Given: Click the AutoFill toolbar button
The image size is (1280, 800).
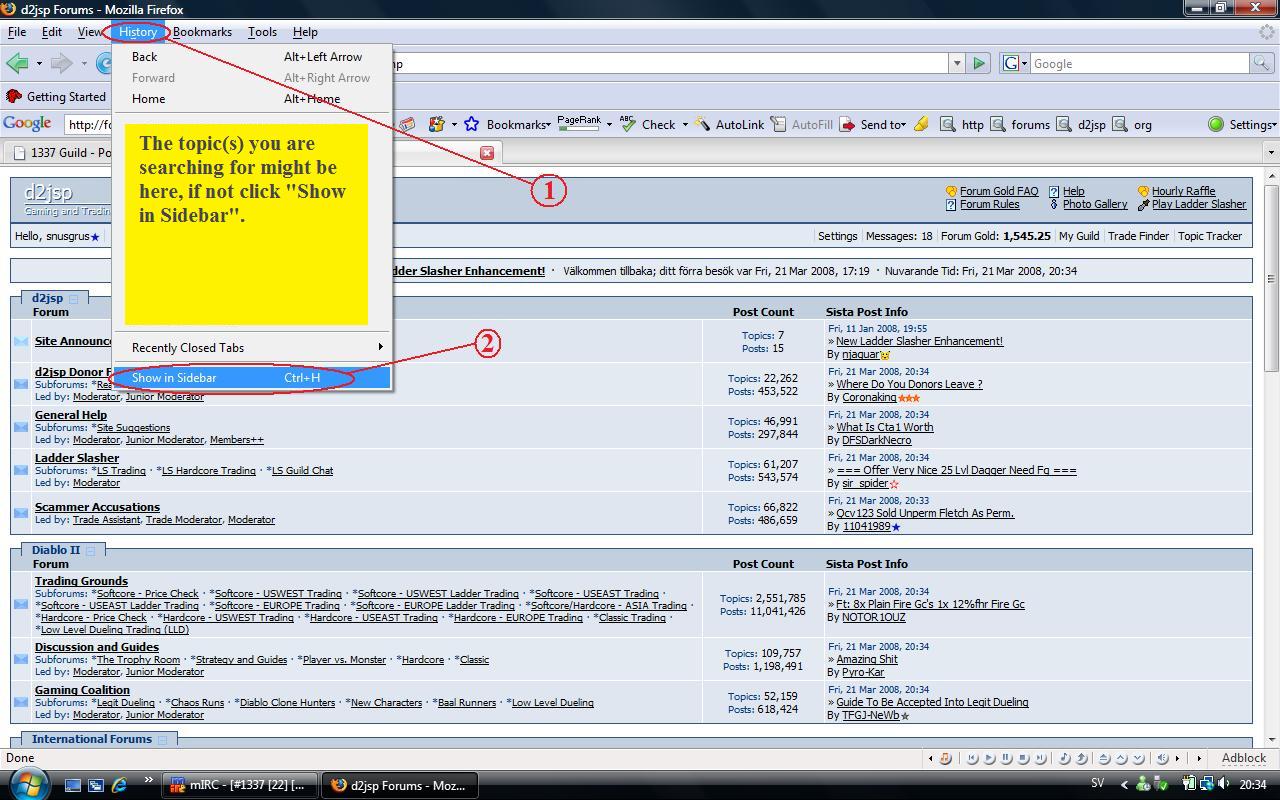Looking at the screenshot, I should click(x=802, y=124).
